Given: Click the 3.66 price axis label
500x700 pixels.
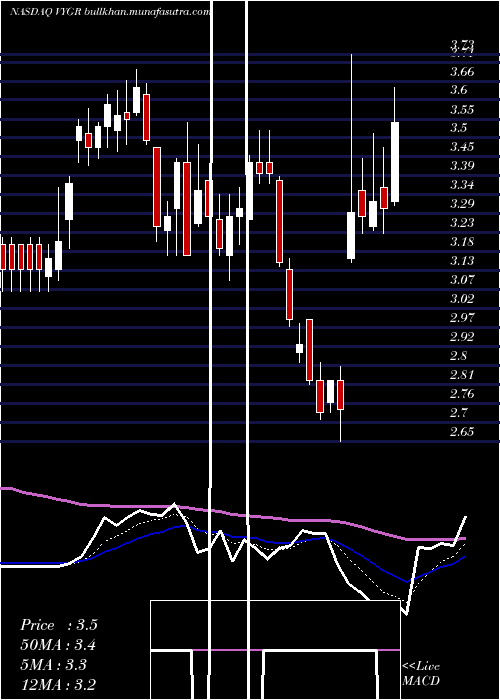Looking at the screenshot, I should (462, 72).
